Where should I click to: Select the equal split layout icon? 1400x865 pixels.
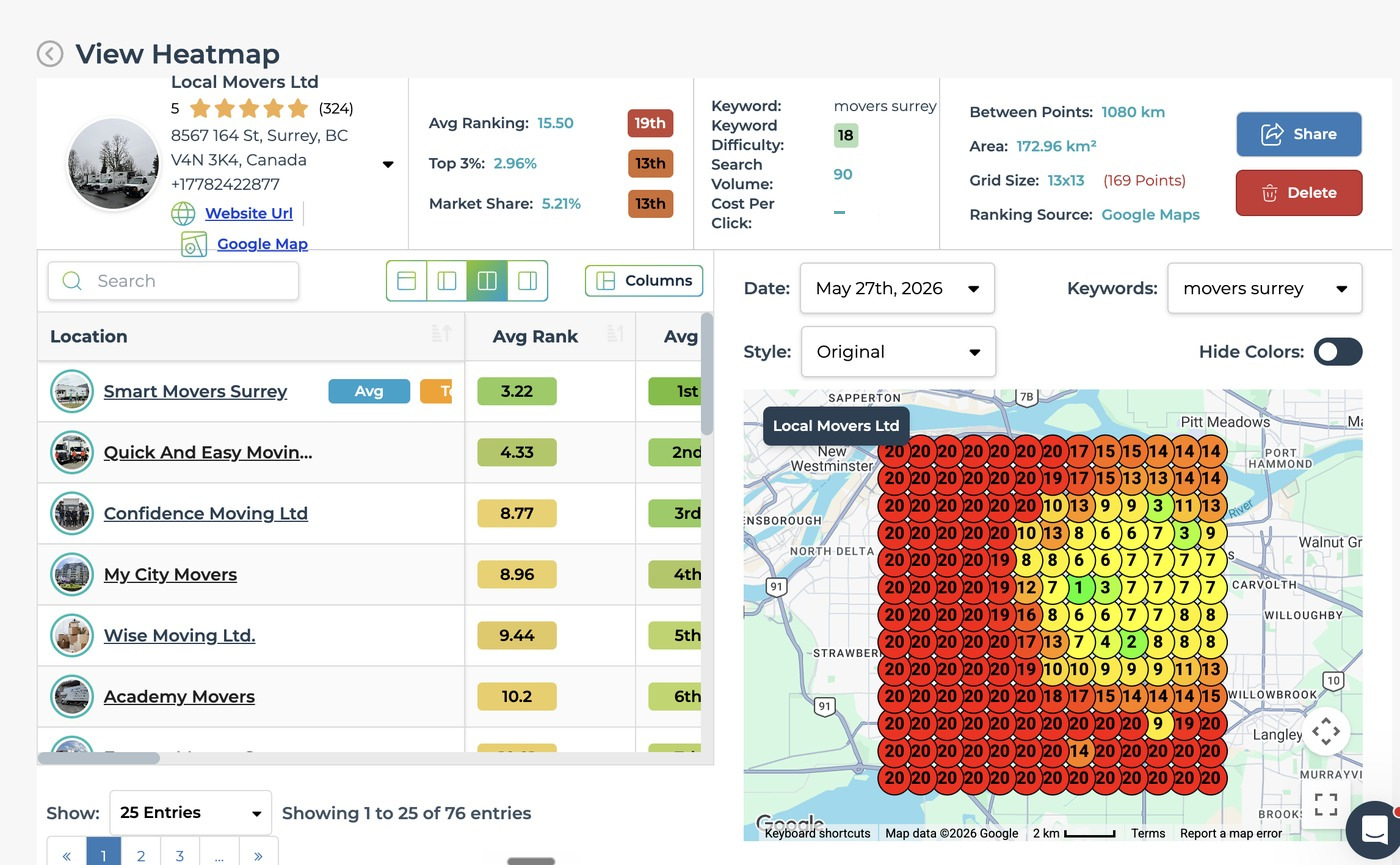[x=487, y=281]
